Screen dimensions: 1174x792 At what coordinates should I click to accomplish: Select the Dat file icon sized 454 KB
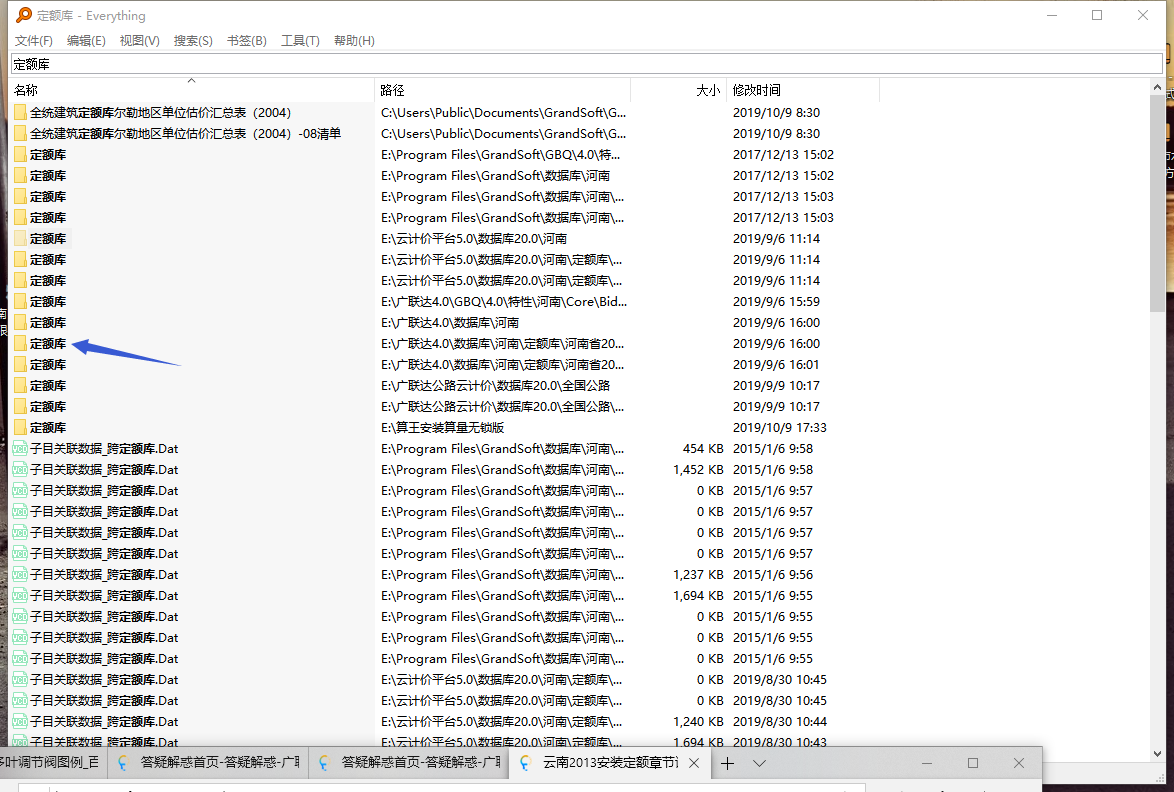point(20,448)
